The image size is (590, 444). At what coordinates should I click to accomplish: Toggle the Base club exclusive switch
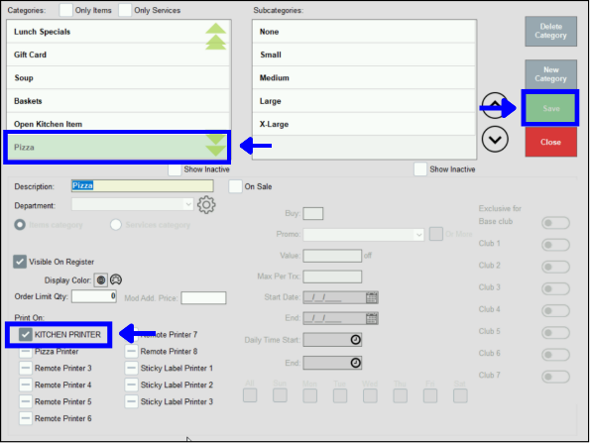[555, 223]
